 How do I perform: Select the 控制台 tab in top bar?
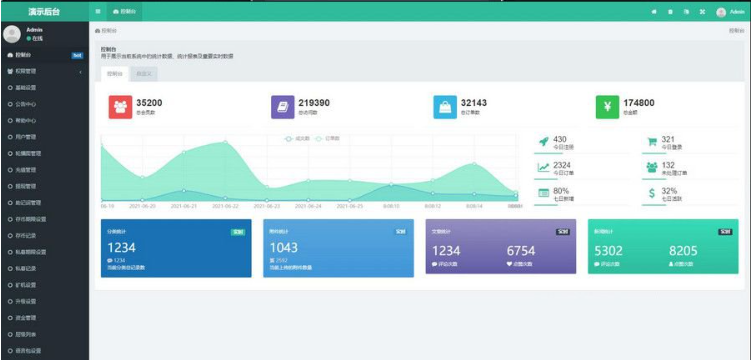[x=124, y=11]
